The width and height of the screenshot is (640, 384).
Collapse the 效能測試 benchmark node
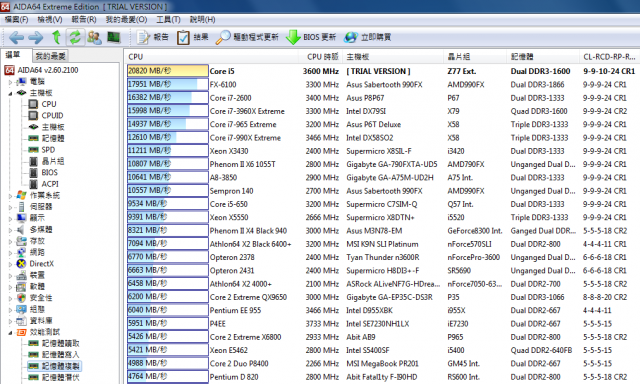pos(10,333)
